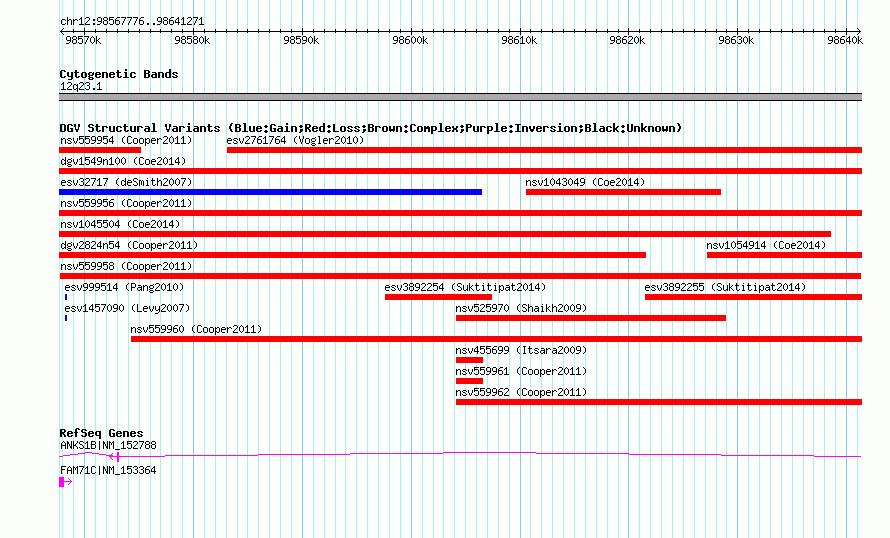The image size is (890, 538).
Task: Open the esv3892255 (Suktitipat2014) label
Action: 725,287
